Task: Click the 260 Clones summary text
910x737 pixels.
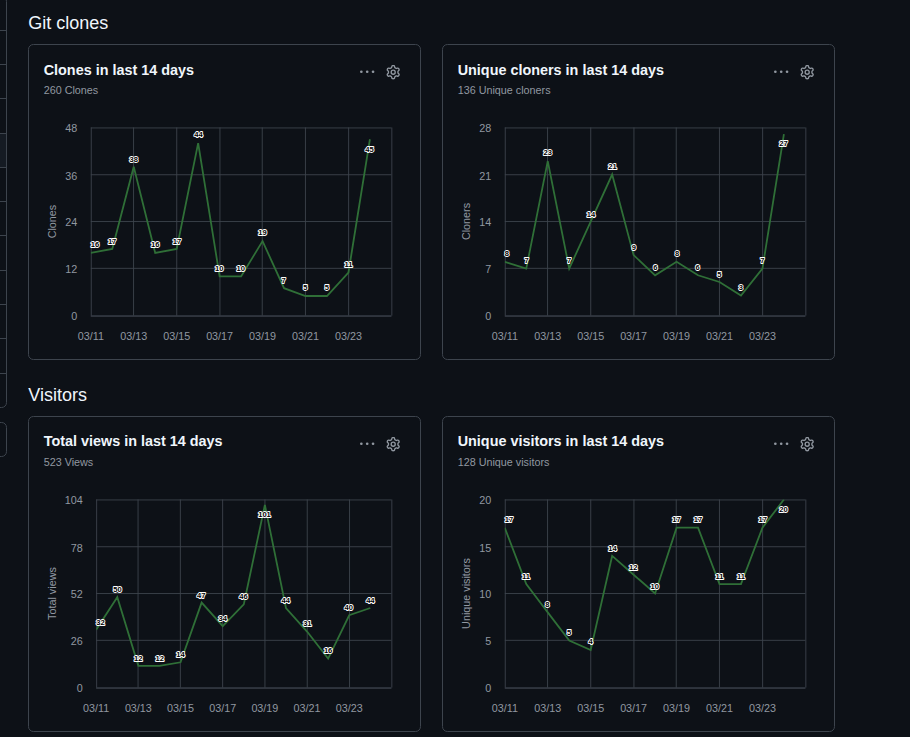Action: click(x=70, y=90)
